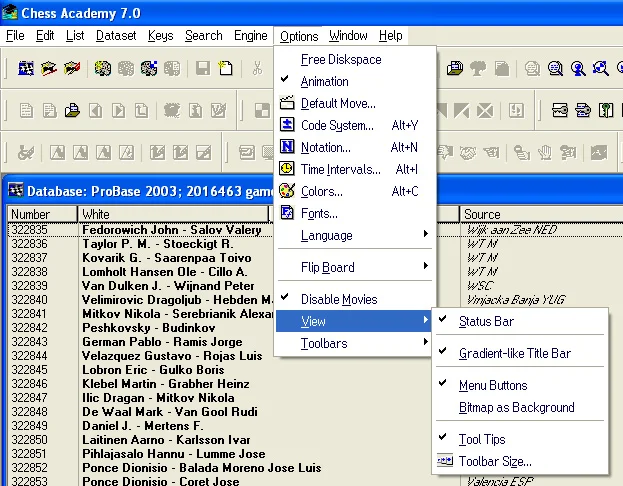The width and height of the screenshot is (623, 486).
Task: Enable Bitmap as Background
Action: [x=520, y=407]
